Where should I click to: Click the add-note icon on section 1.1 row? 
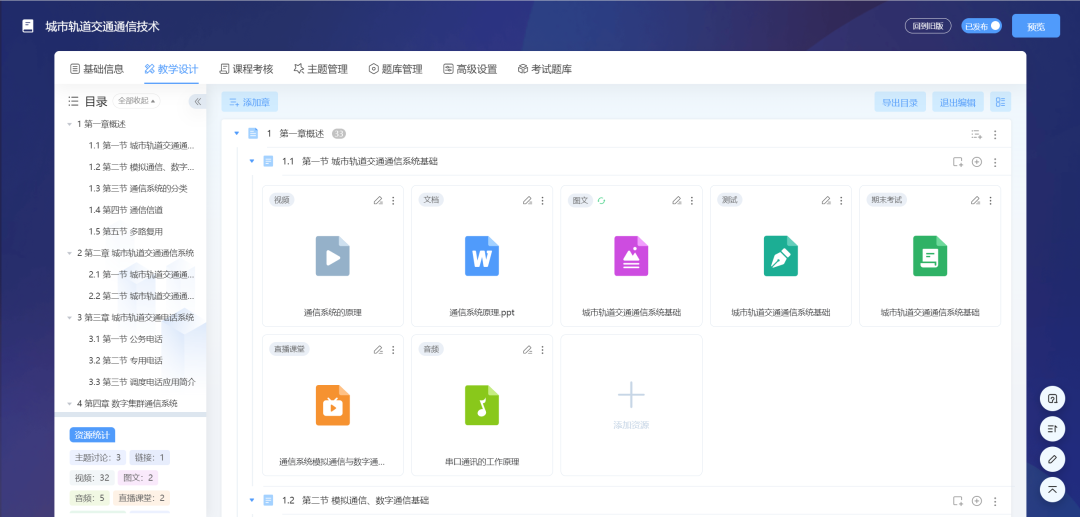pyautogui.click(x=957, y=162)
